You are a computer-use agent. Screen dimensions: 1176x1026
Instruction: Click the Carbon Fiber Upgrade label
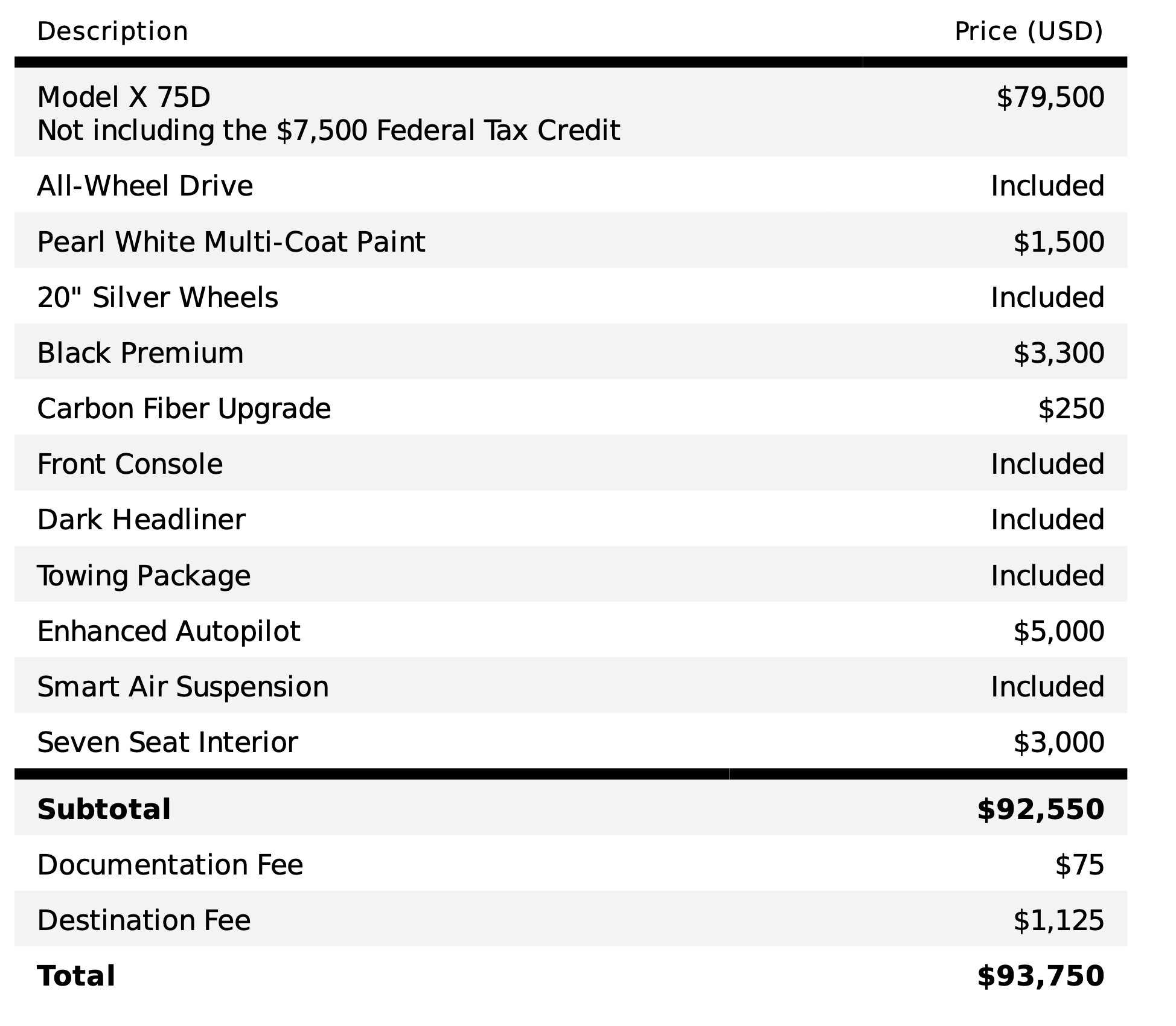coord(184,409)
